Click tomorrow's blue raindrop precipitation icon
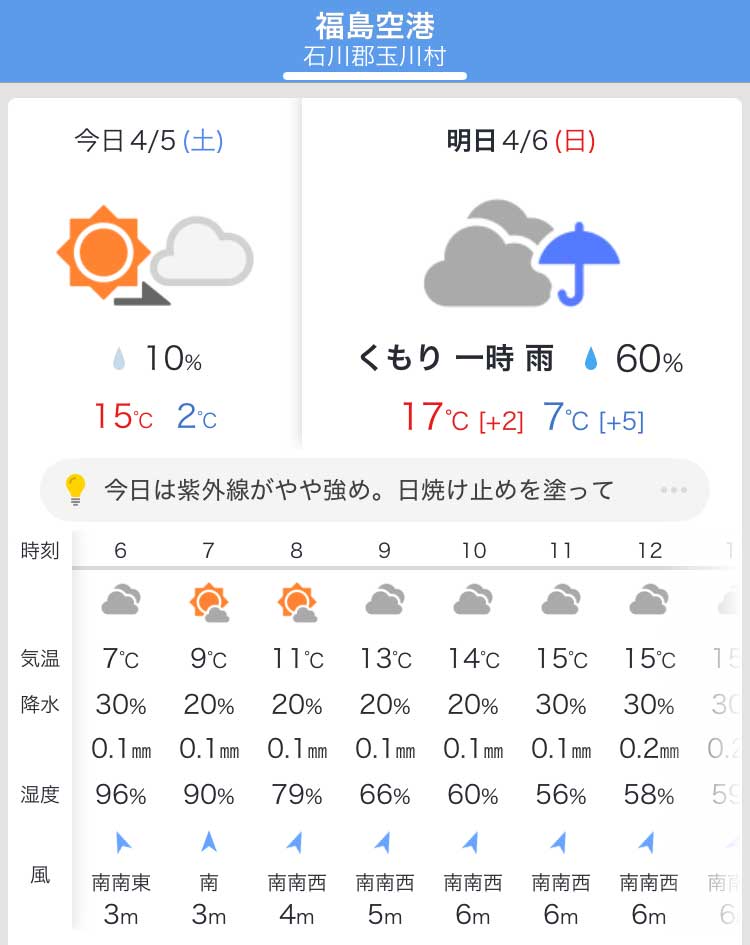Image resolution: width=750 pixels, height=945 pixels. (x=591, y=359)
